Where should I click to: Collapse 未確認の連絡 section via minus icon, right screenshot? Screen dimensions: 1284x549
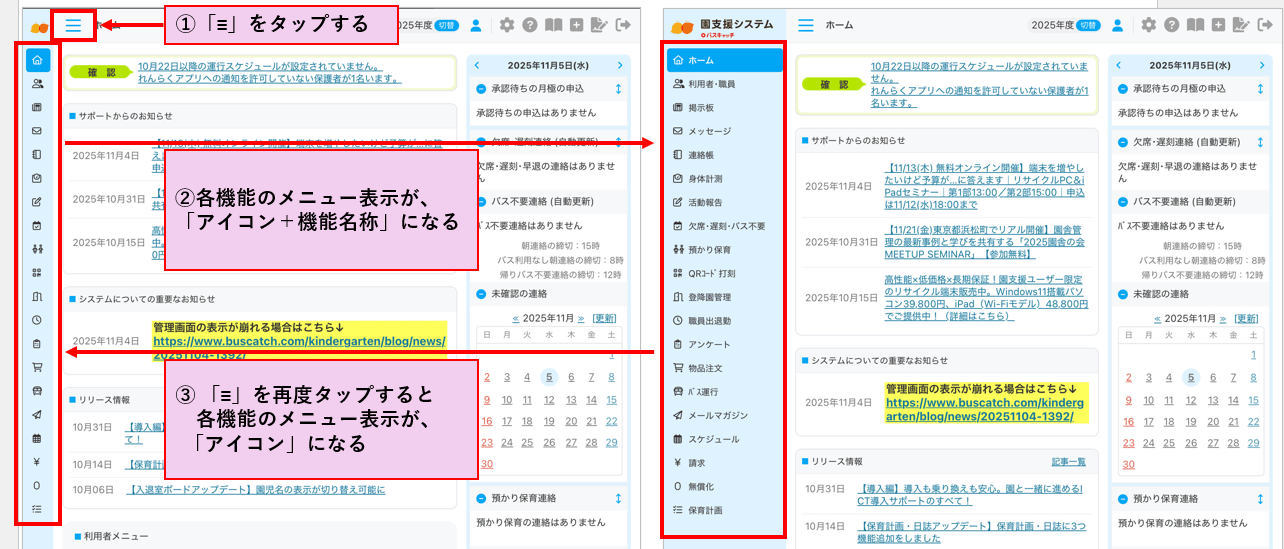1123,294
